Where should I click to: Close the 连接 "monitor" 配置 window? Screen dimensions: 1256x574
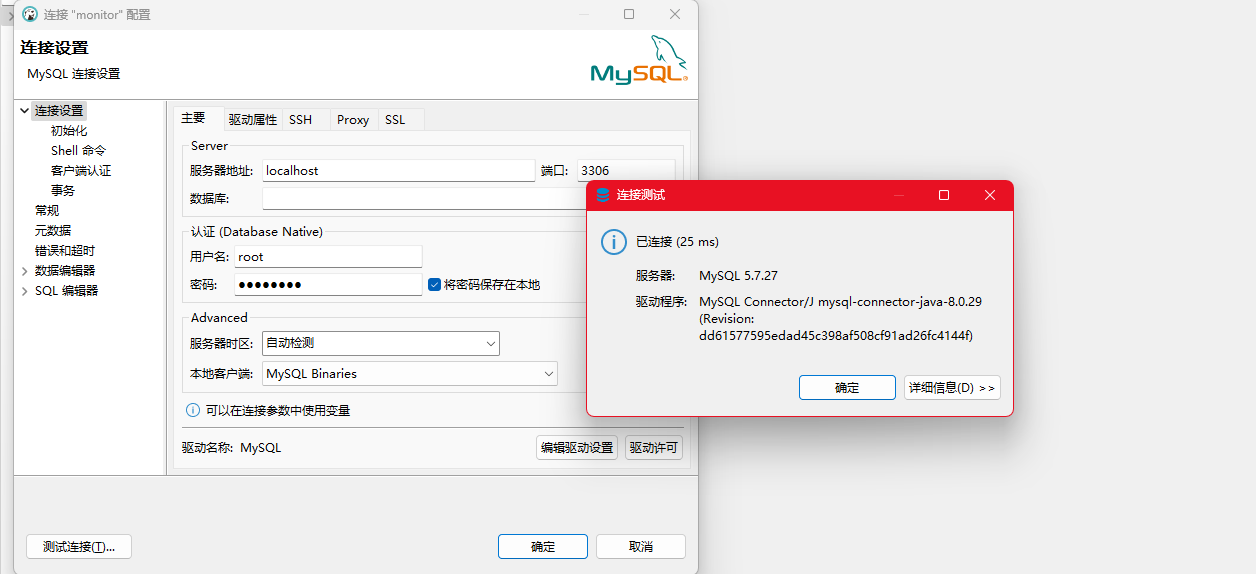675,14
